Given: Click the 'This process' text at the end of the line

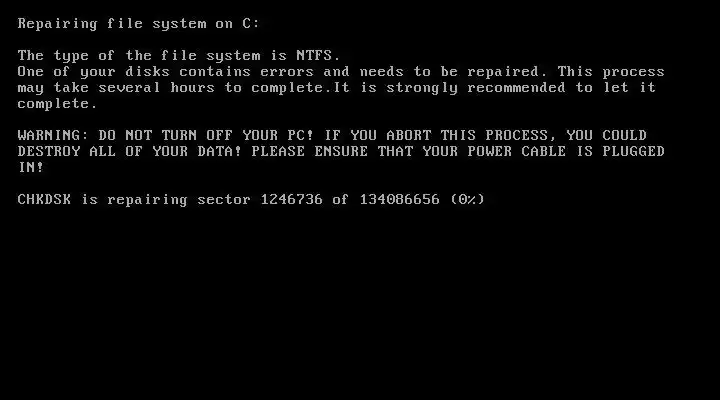Looking at the screenshot, I should tap(611, 72).
